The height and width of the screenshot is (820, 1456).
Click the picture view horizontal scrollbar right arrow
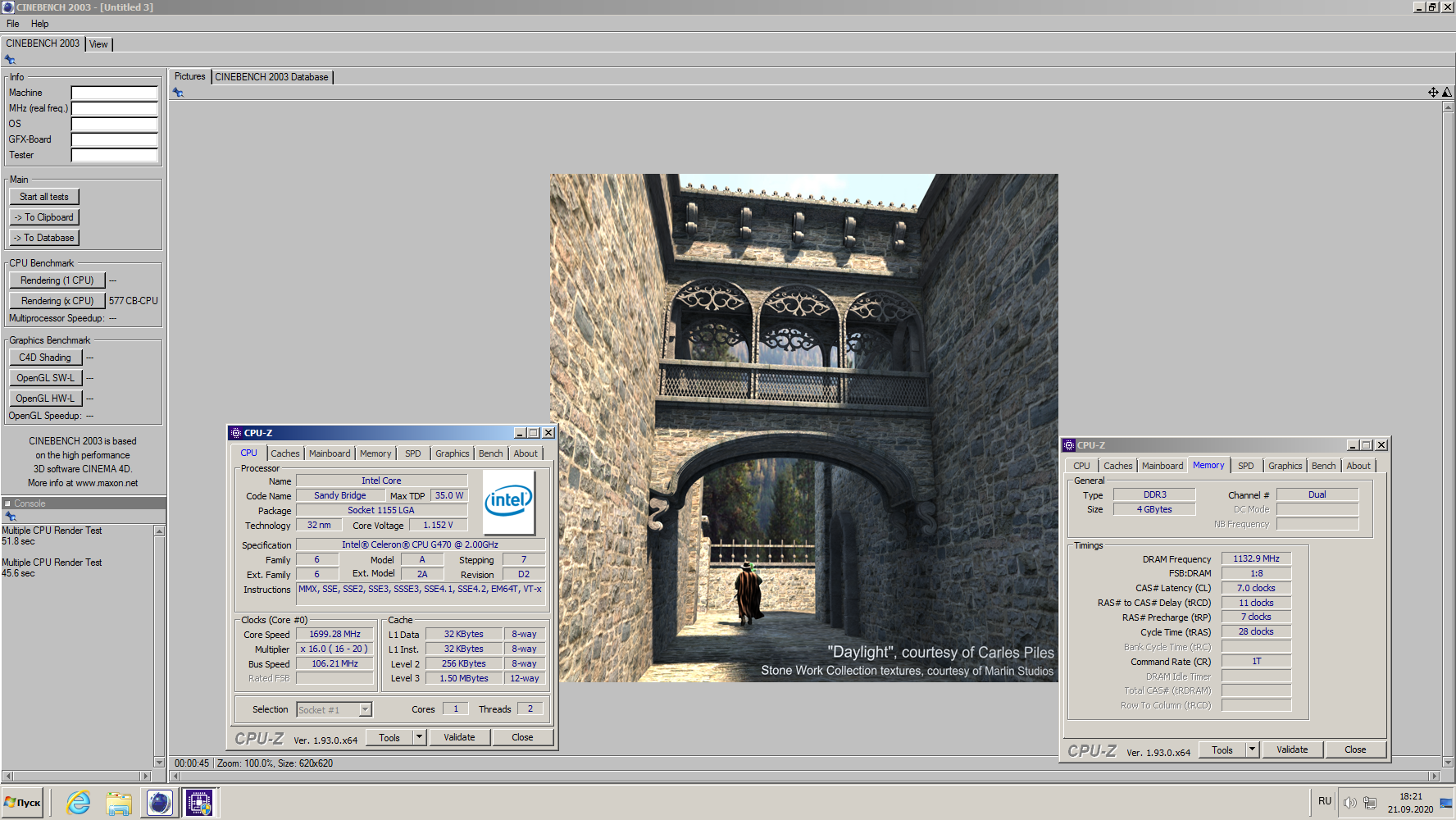click(1435, 776)
